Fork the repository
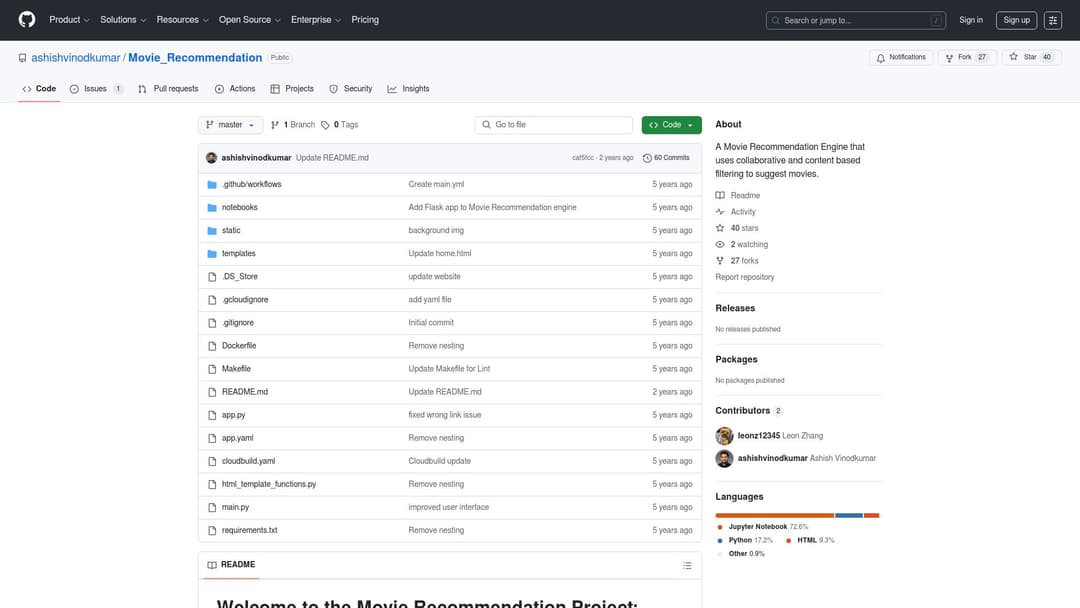The height and width of the screenshot is (608, 1080). [x=967, y=58]
